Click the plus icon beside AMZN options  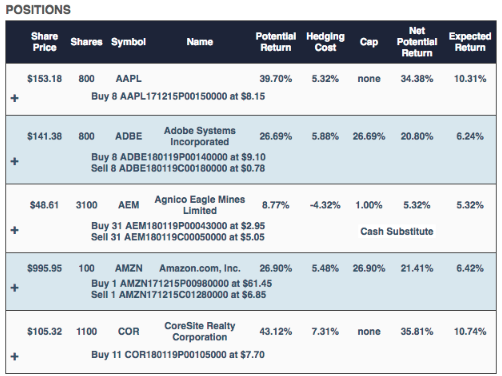pos(15,288)
